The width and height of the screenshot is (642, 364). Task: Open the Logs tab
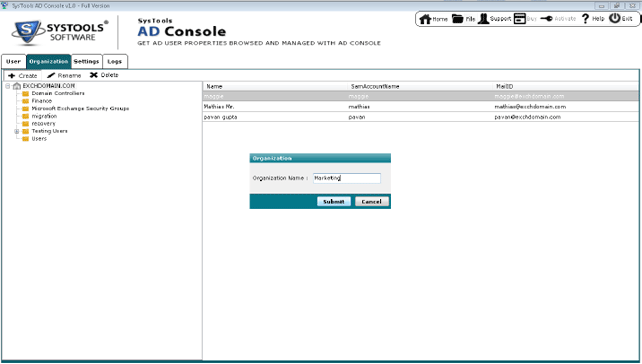[115, 61]
